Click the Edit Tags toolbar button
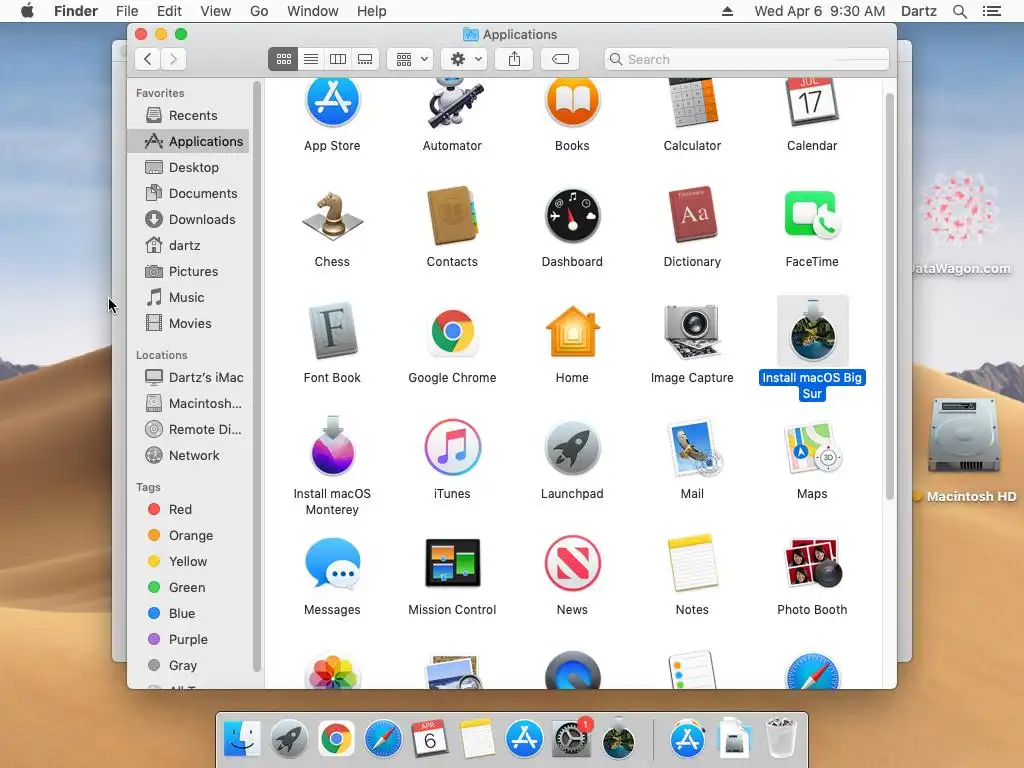1024x768 pixels. point(560,59)
